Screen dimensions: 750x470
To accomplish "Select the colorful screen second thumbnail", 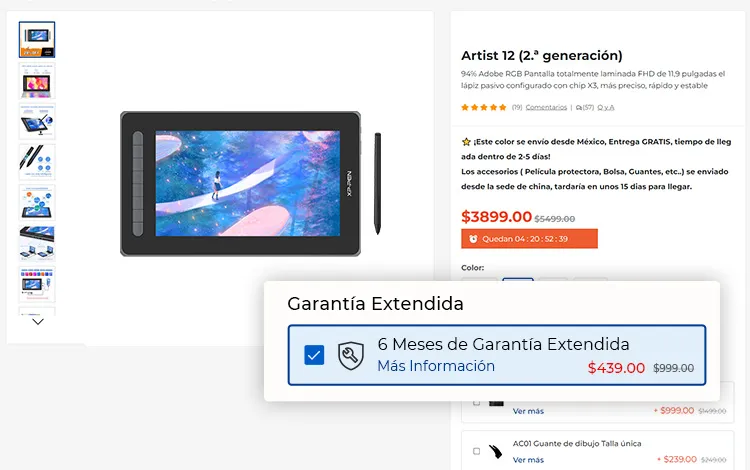I will pyautogui.click(x=37, y=80).
